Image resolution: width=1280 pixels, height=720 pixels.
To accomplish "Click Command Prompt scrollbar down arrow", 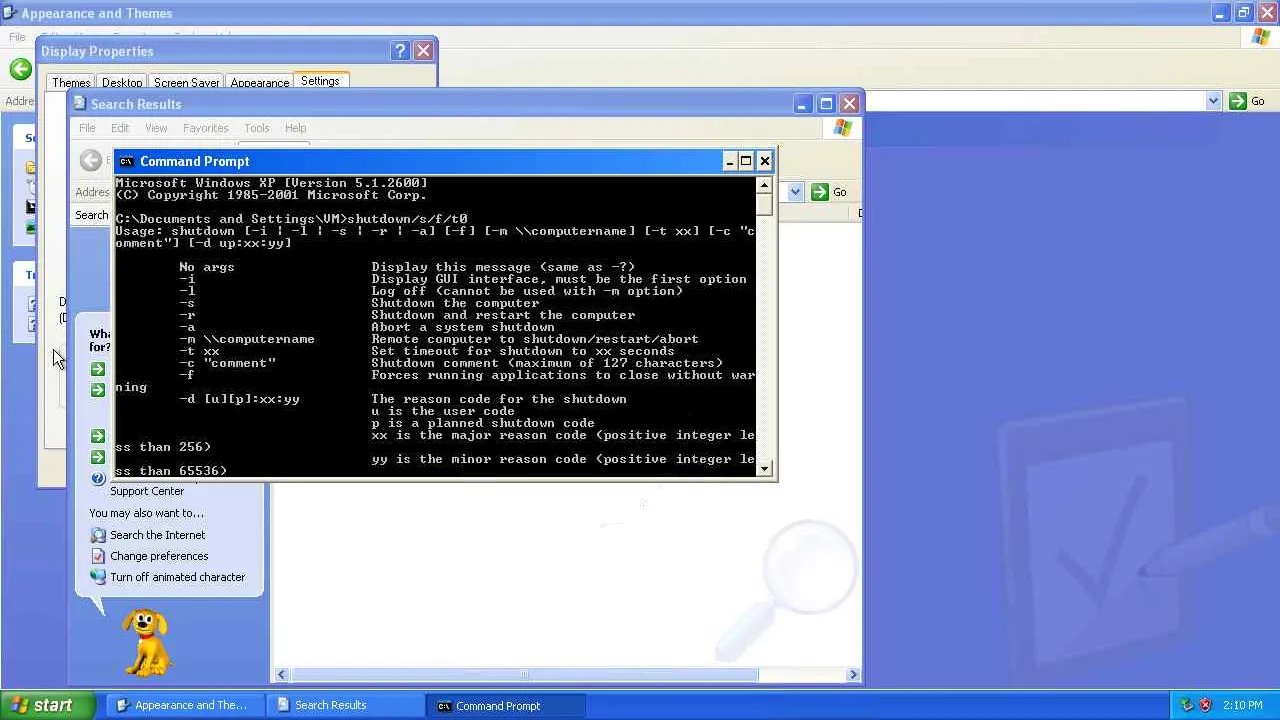I will (x=765, y=469).
